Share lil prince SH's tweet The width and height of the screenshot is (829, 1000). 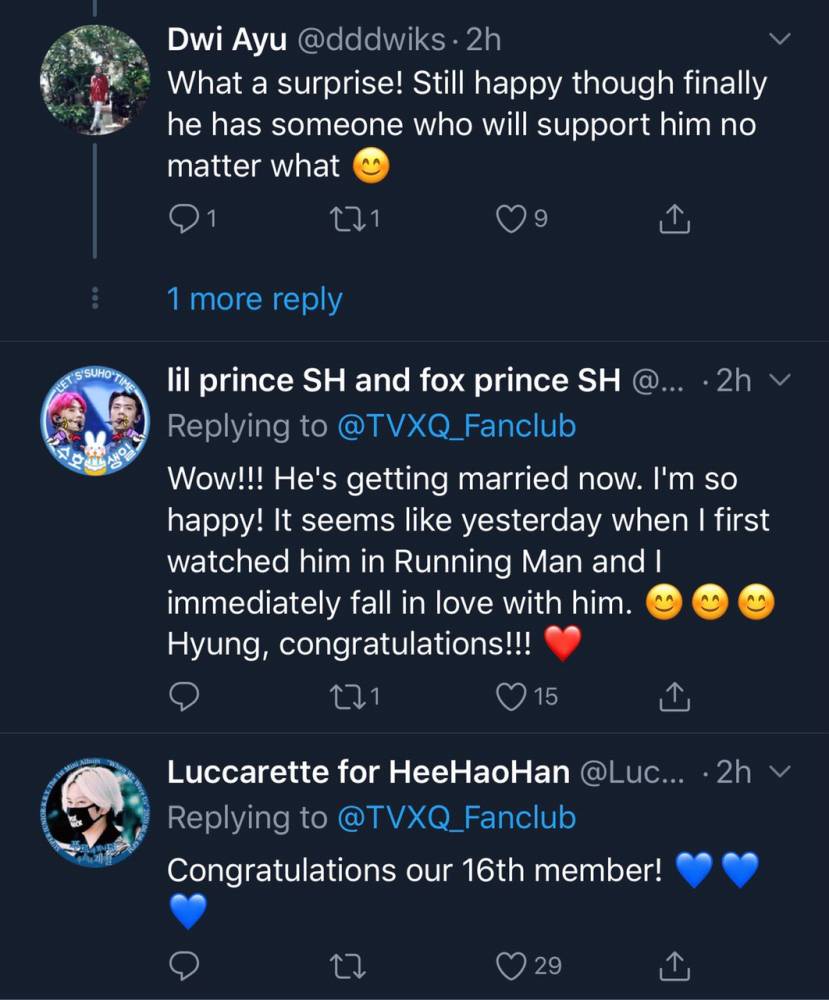click(x=675, y=695)
